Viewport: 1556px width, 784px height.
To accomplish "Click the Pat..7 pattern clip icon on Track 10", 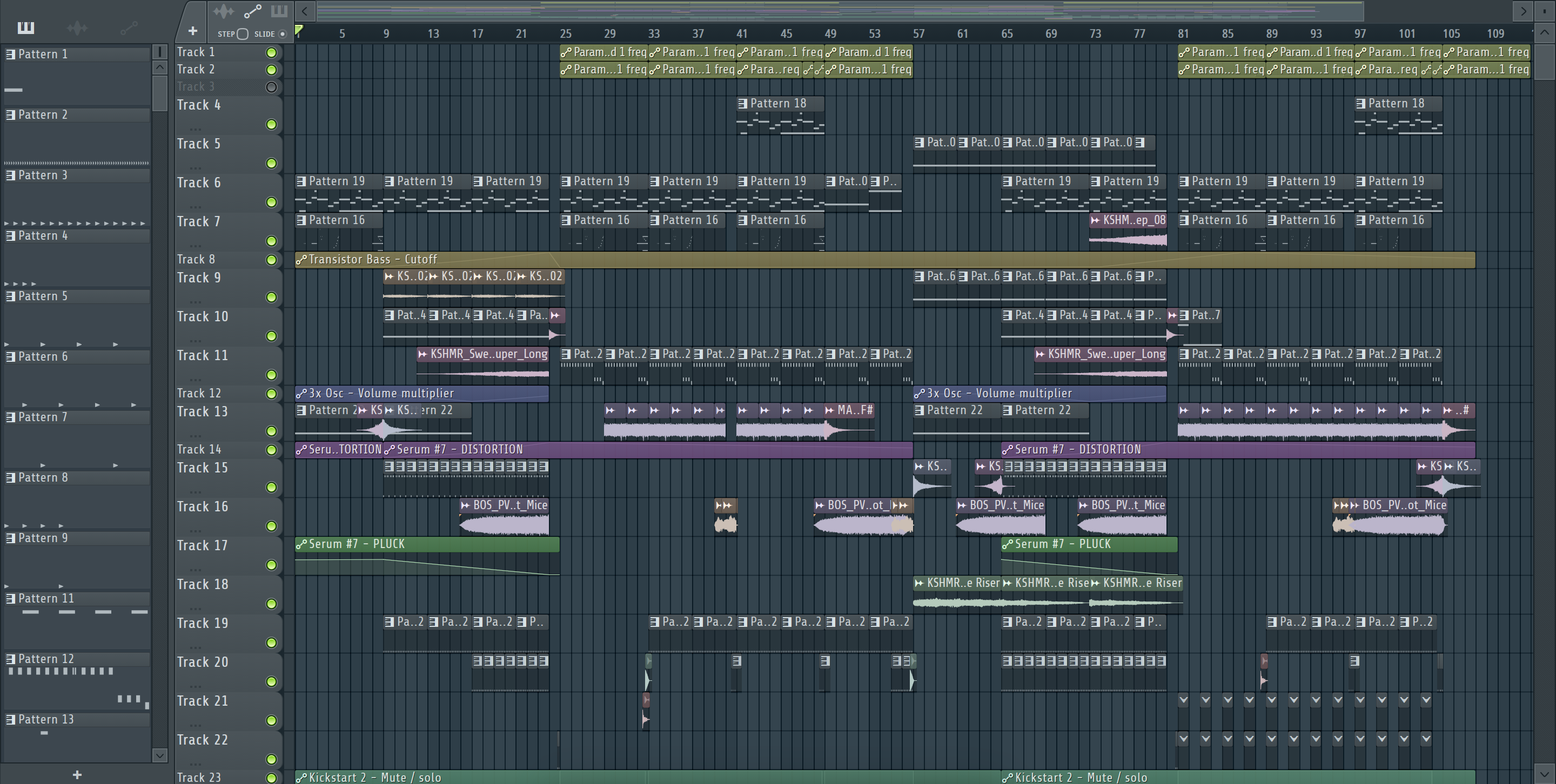I will 1184,316.
